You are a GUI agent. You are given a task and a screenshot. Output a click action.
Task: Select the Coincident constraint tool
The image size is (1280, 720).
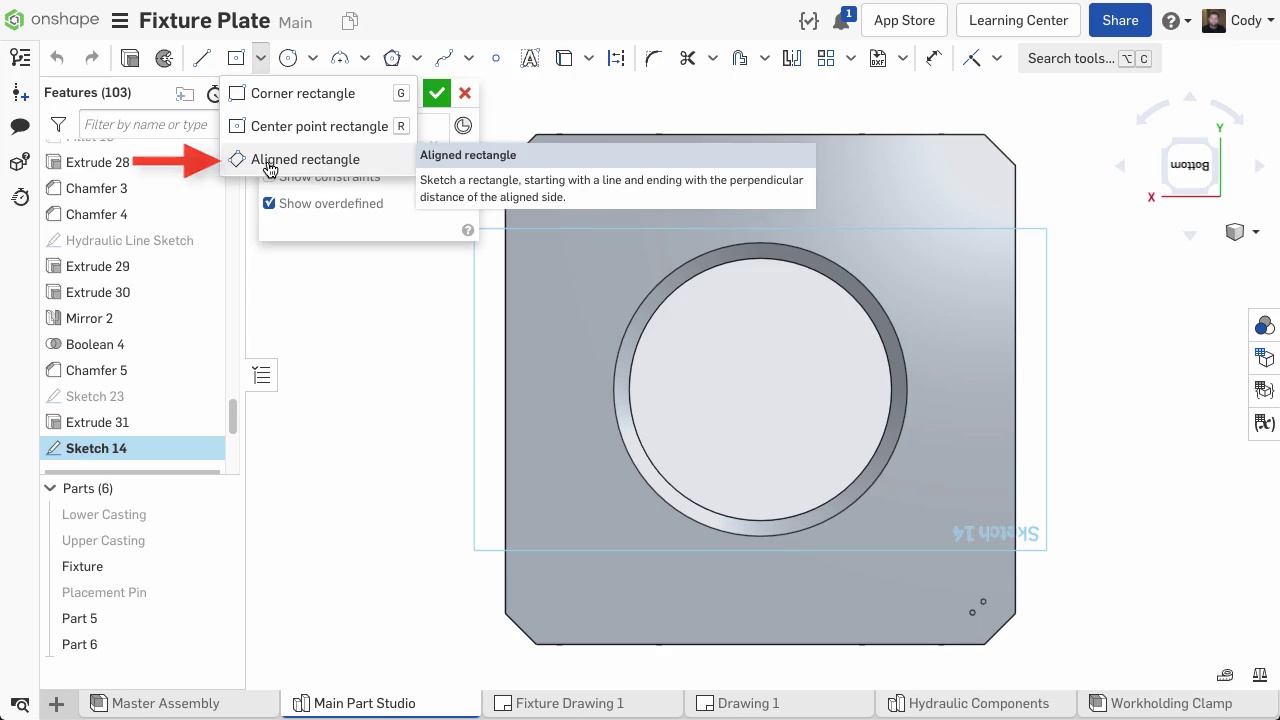tap(972, 58)
